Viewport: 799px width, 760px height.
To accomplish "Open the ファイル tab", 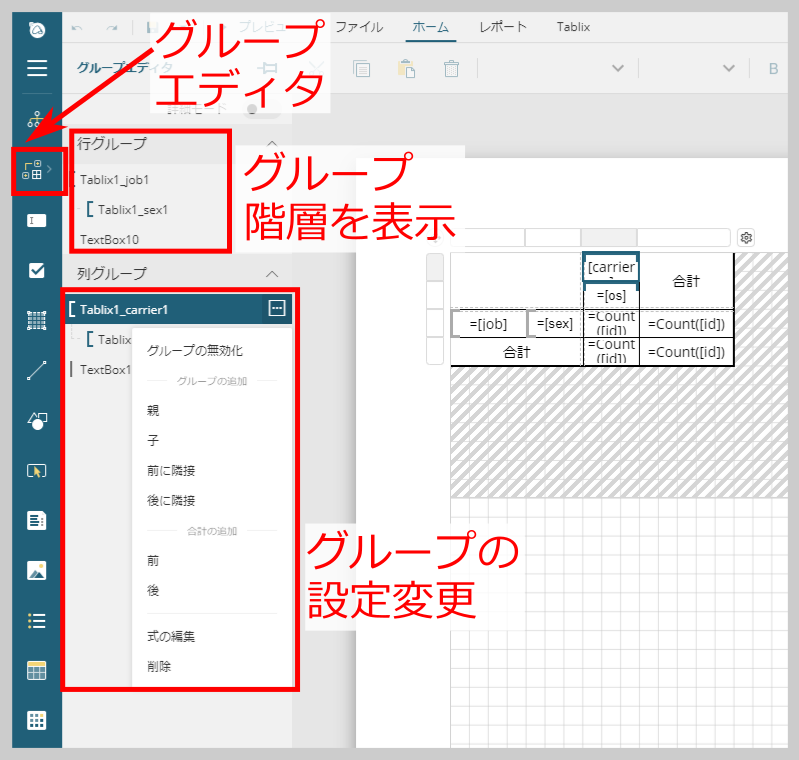I will click(x=359, y=27).
